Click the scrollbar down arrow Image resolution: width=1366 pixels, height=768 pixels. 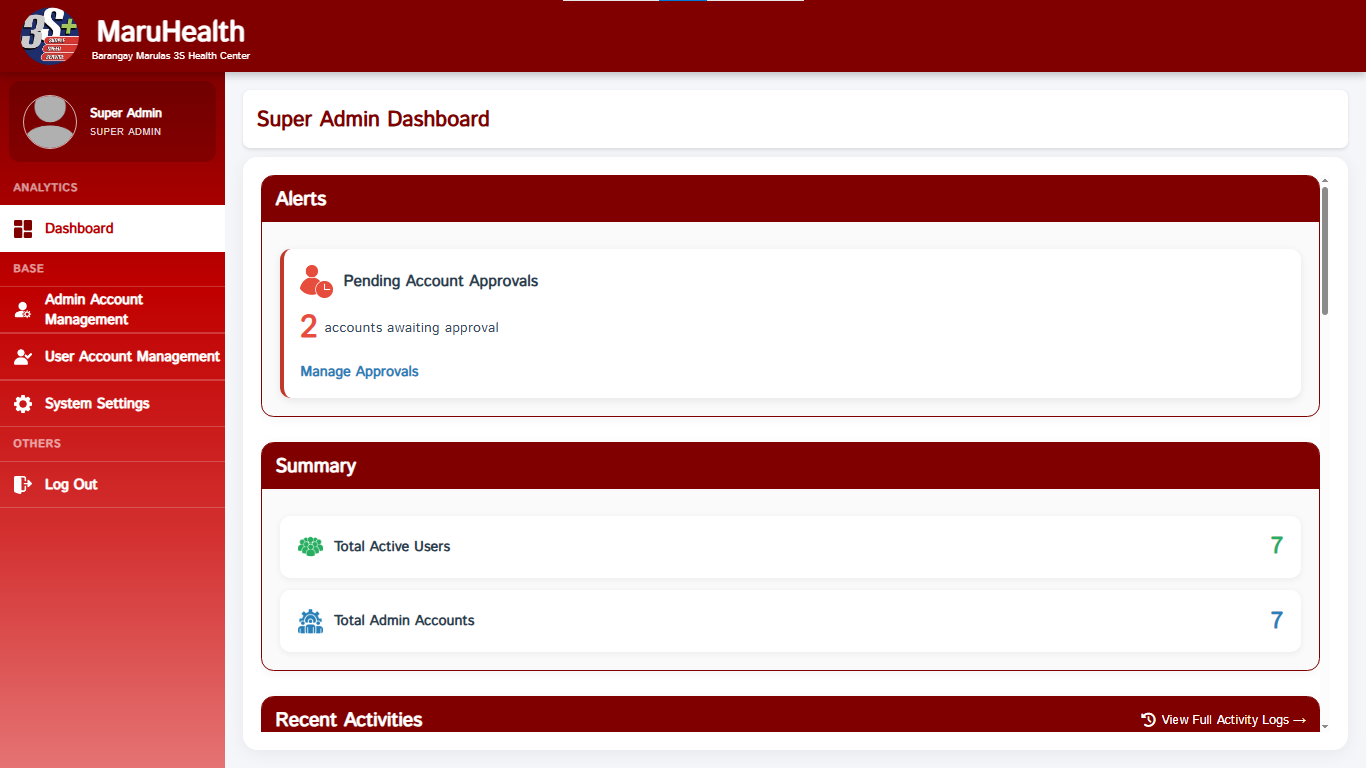point(1325,726)
